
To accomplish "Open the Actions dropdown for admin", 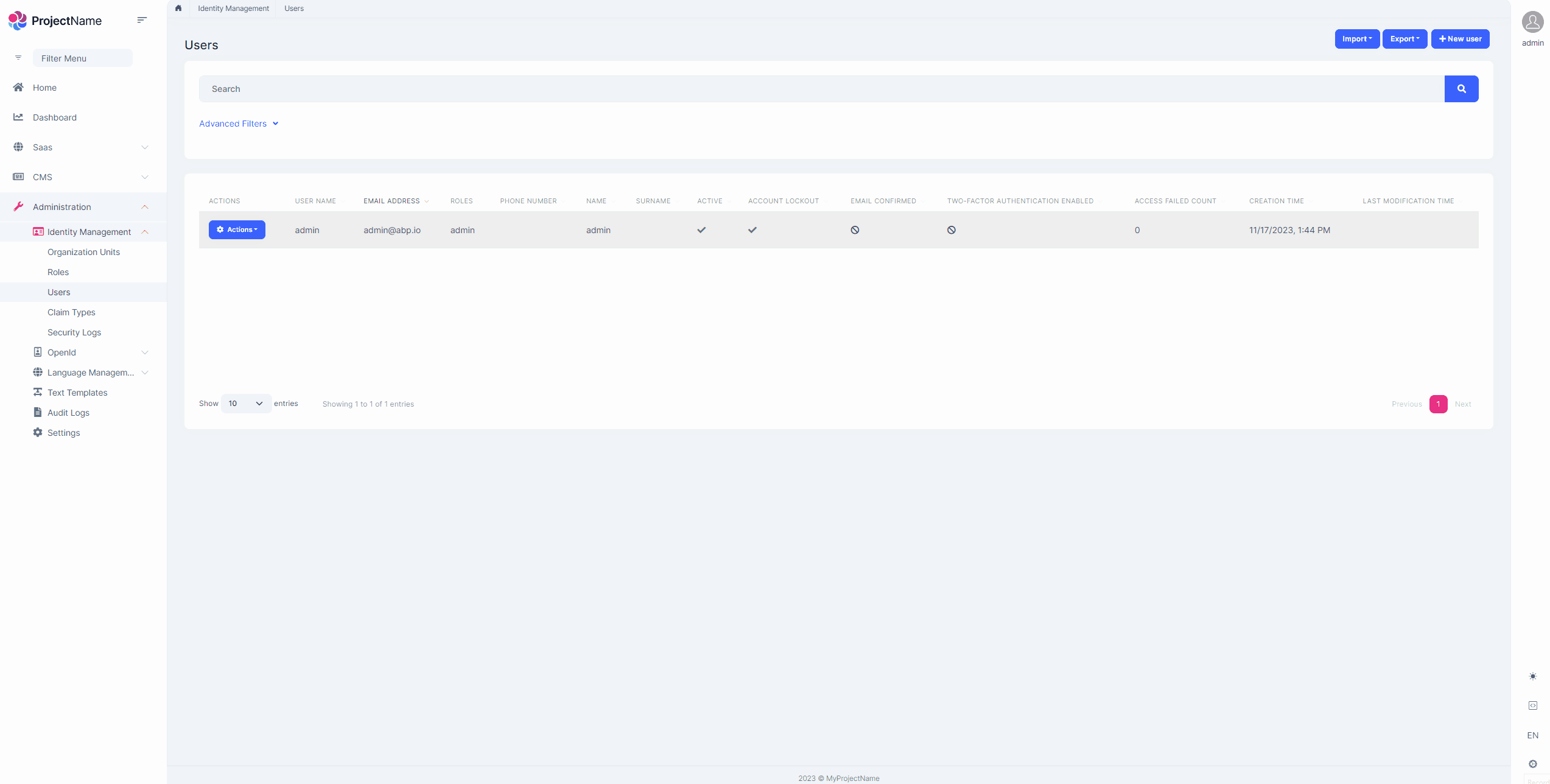I will 237,230.
